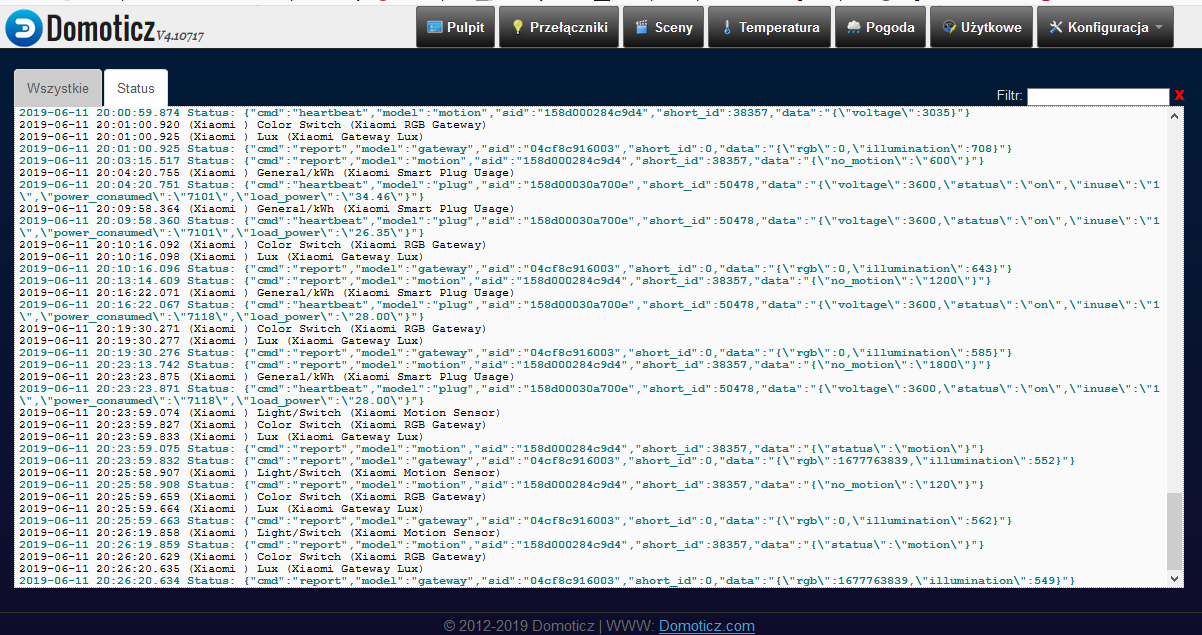Go to Przełączniki switches page

coord(559,27)
